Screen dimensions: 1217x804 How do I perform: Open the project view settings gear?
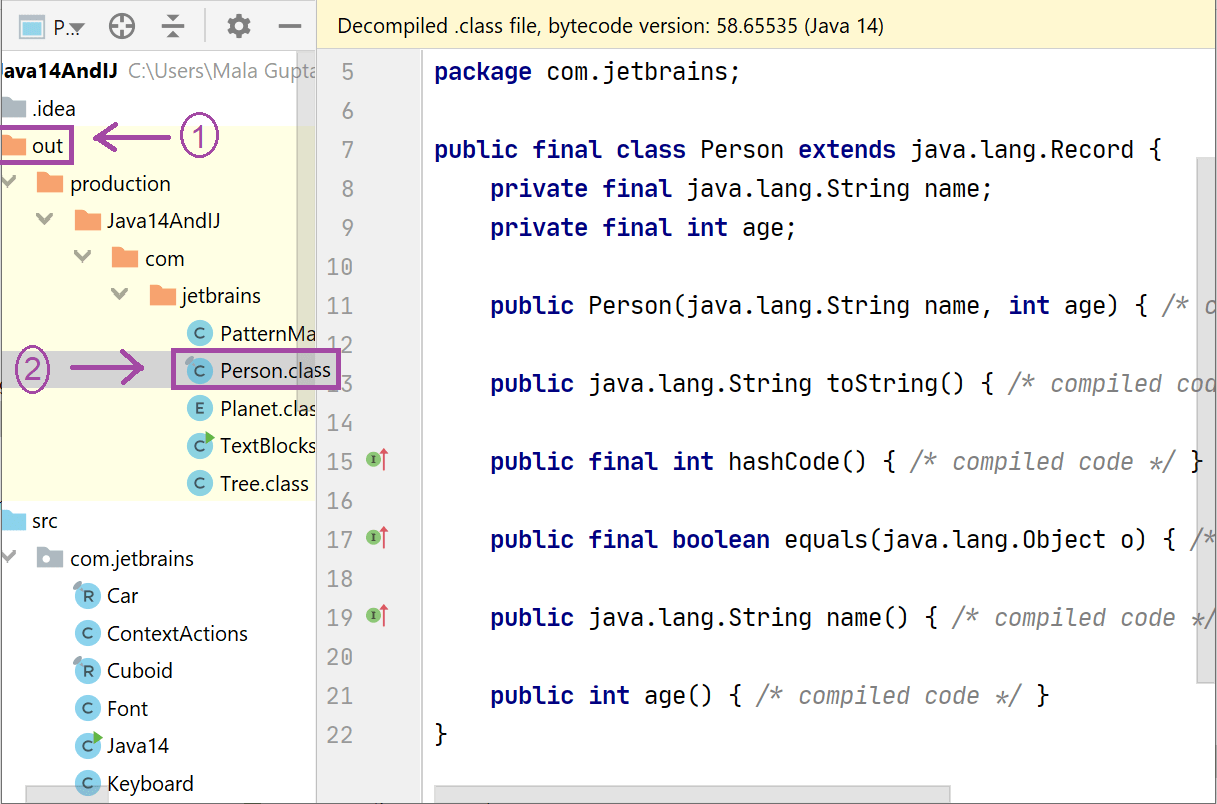coord(238,26)
